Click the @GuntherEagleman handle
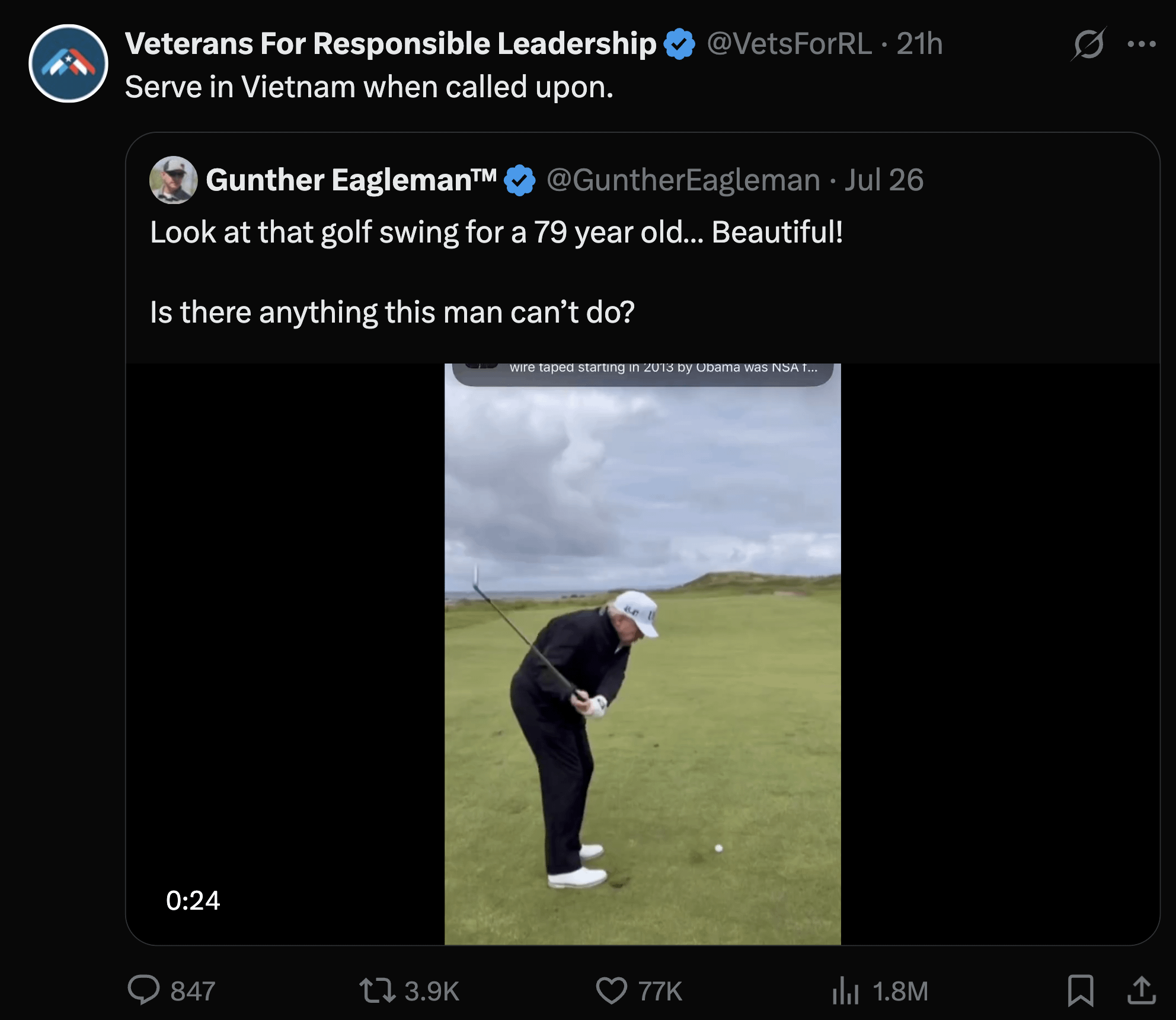 (x=683, y=180)
